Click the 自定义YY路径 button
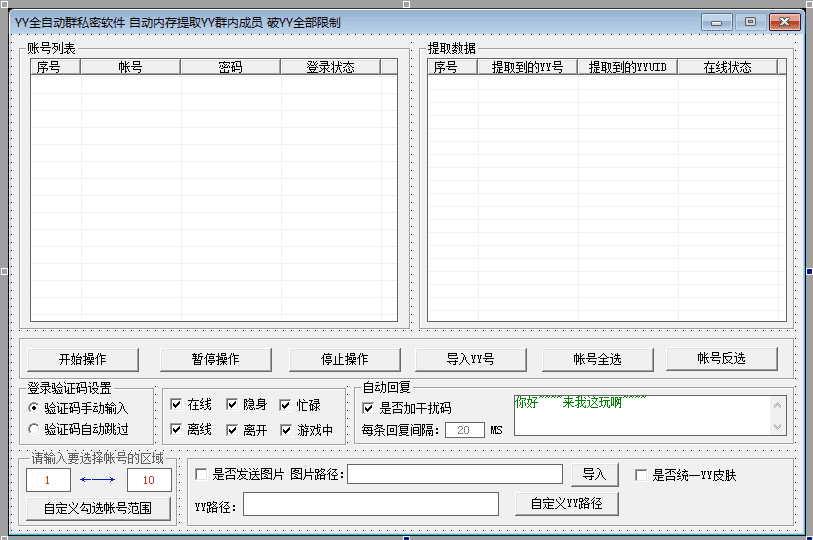 click(x=567, y=504)
